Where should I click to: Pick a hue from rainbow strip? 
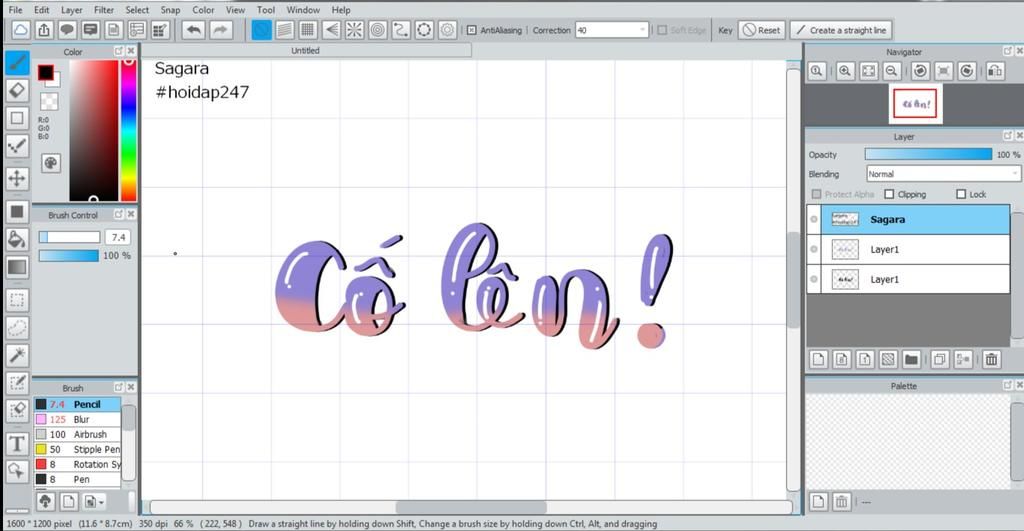pyautogui.click(x=129, y=130)
